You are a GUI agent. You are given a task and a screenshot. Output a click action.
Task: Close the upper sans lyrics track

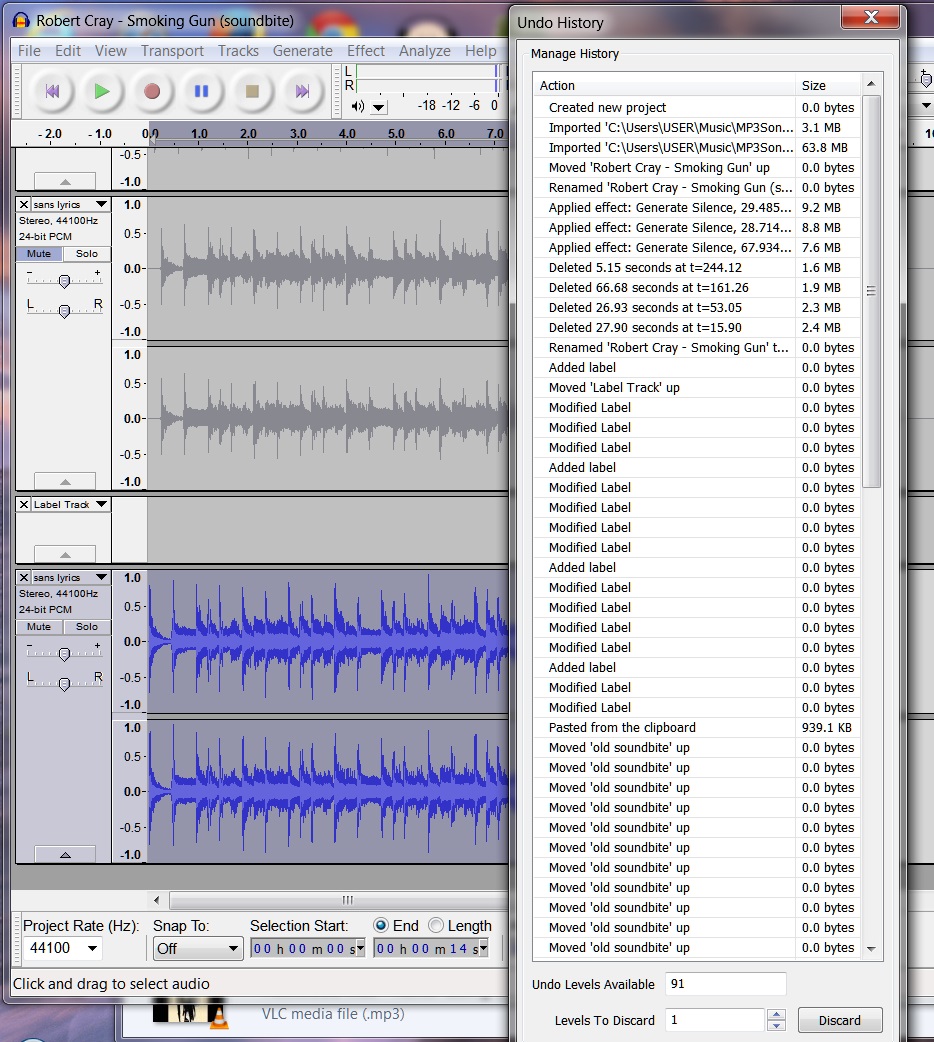tap(24, 204)
